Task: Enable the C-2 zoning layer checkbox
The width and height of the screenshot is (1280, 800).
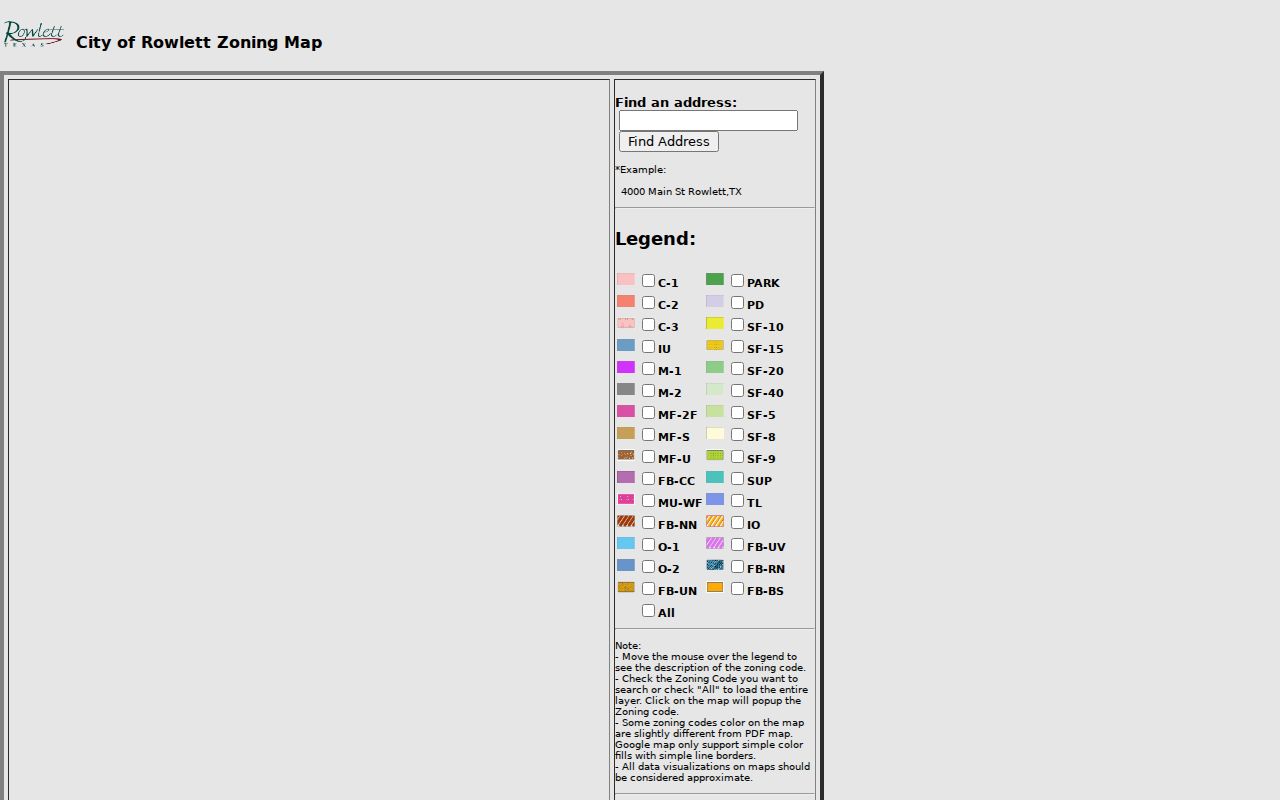Action: [648, 303]
